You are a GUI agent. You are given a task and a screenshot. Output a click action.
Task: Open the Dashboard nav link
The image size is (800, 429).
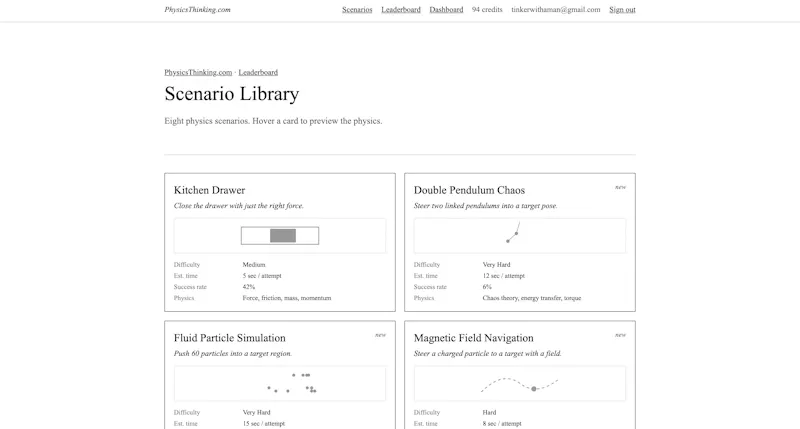click(446, 10)
